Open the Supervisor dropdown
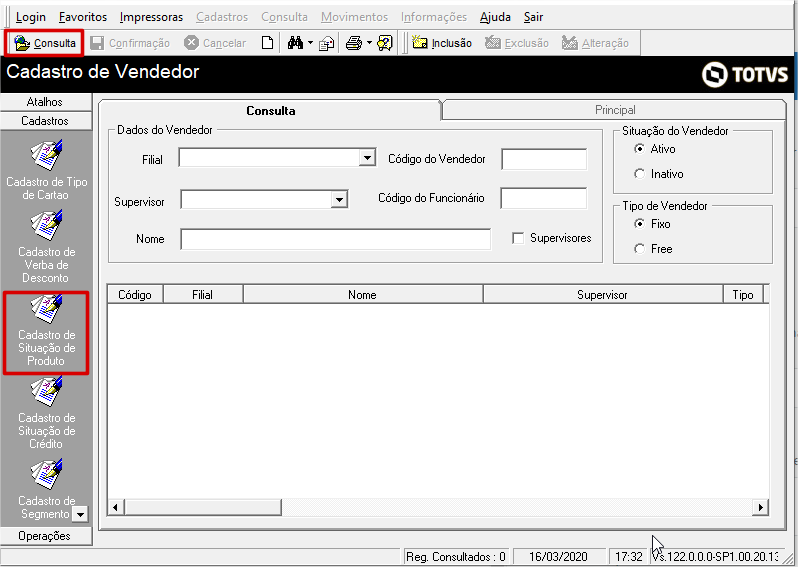The height and width of the screenshot is (567, 798). 339,200
